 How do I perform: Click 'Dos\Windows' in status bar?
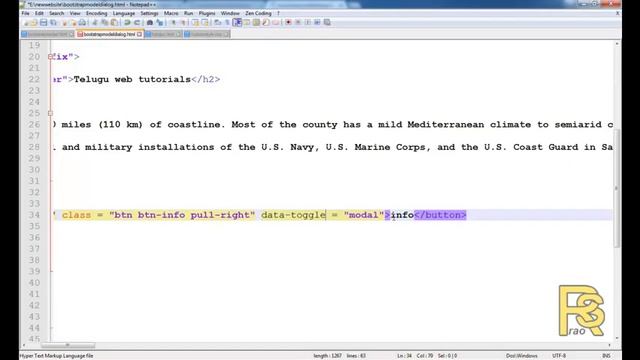[x=521, y=356]
